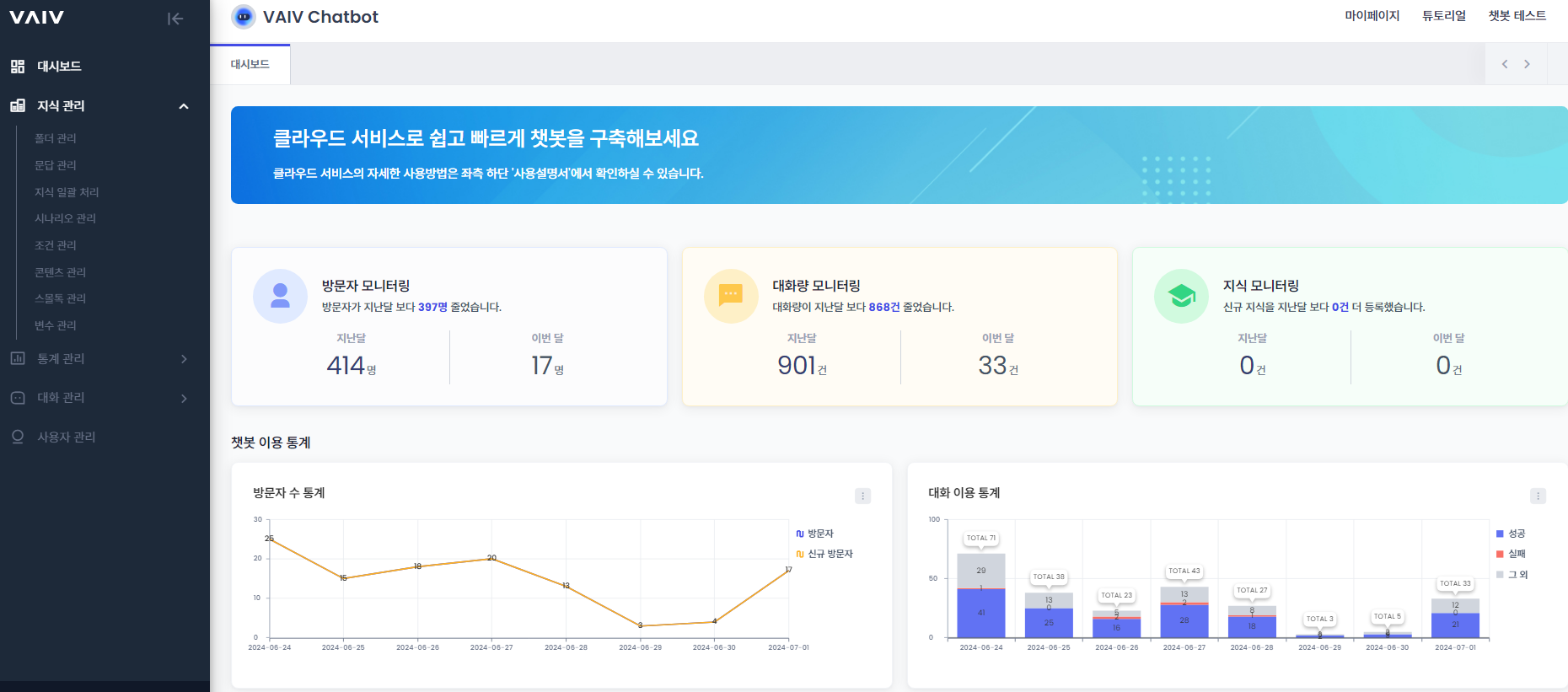
Task: Click the 대화량 모니터링 title
Action: 816,286
